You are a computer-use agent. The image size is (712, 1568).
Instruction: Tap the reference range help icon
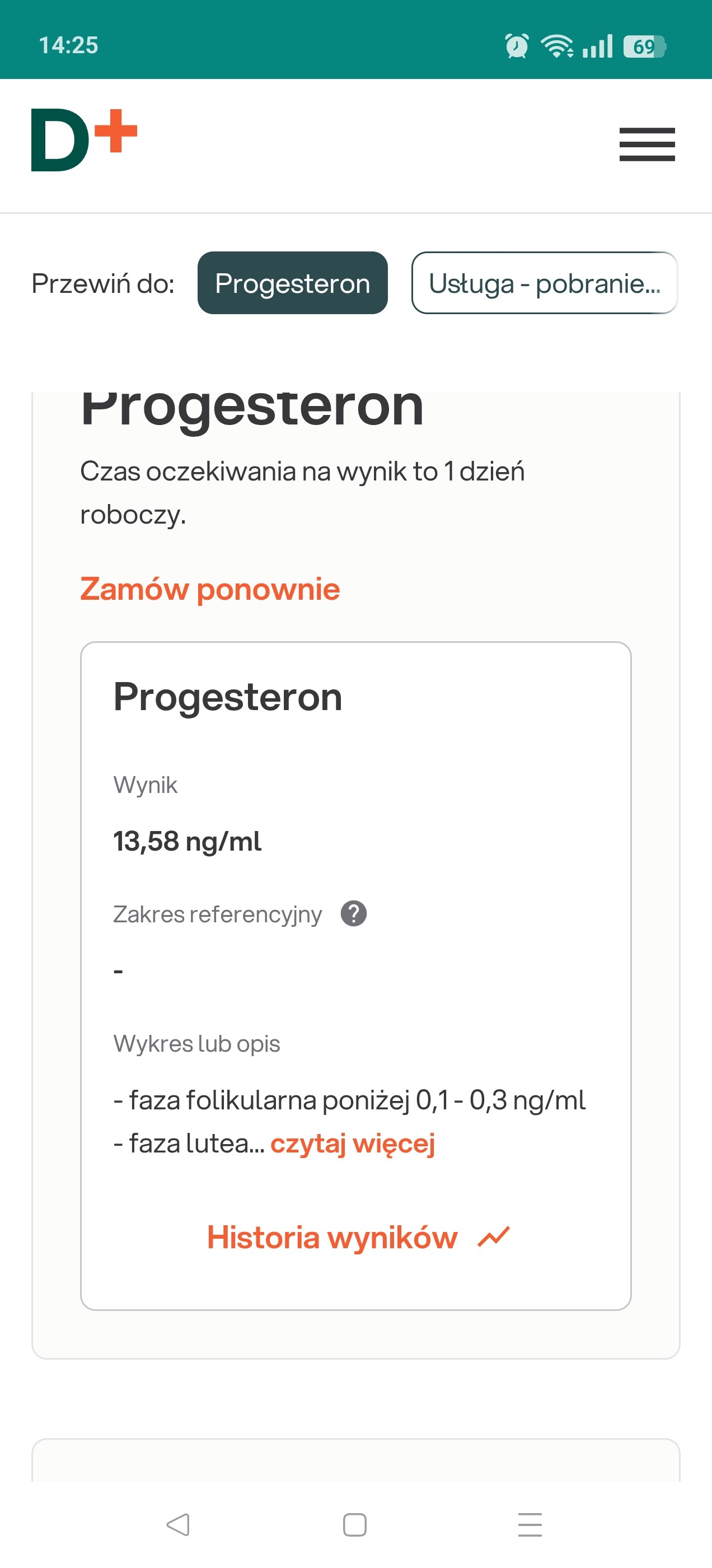pos(354,914)
